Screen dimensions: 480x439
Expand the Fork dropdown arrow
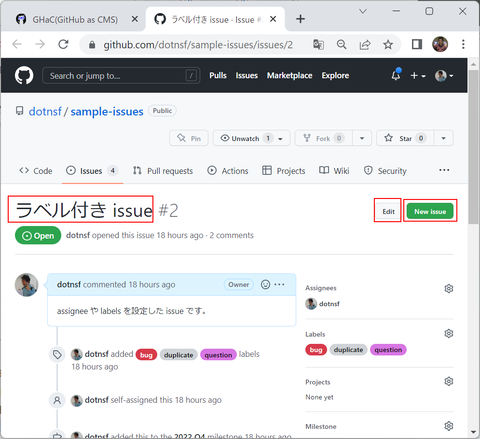coord(362,138)
